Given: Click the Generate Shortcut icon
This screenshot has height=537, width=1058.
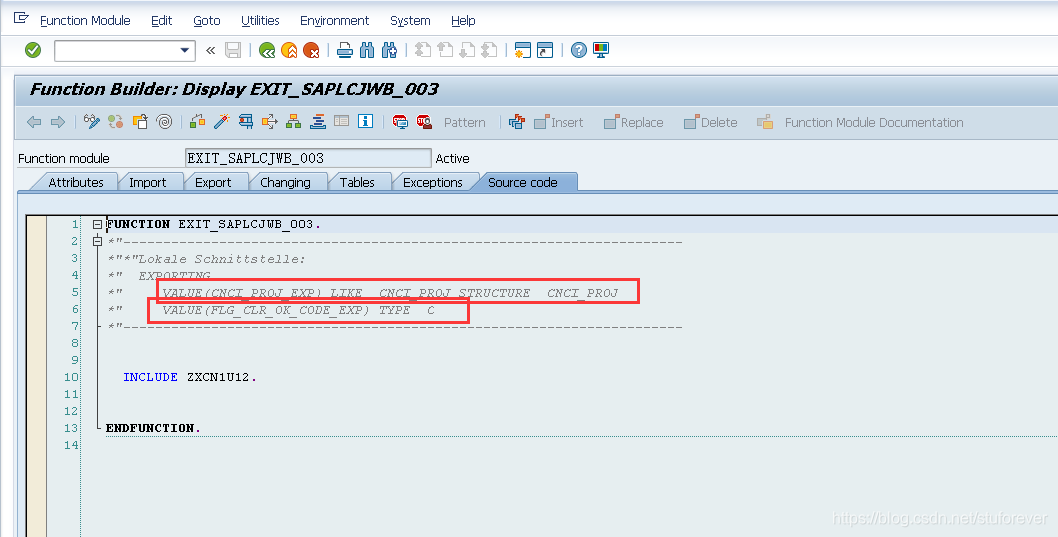Looking at the screenshot, I should tap(545, 50).
